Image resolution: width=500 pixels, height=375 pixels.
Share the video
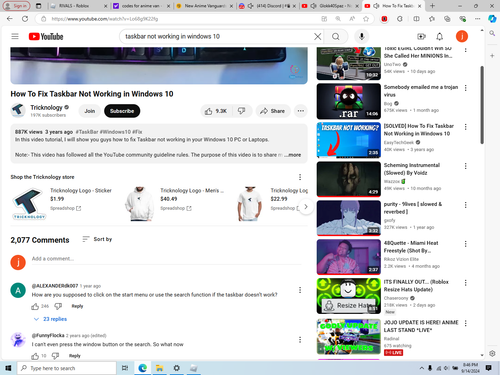(x=273, y=111)
